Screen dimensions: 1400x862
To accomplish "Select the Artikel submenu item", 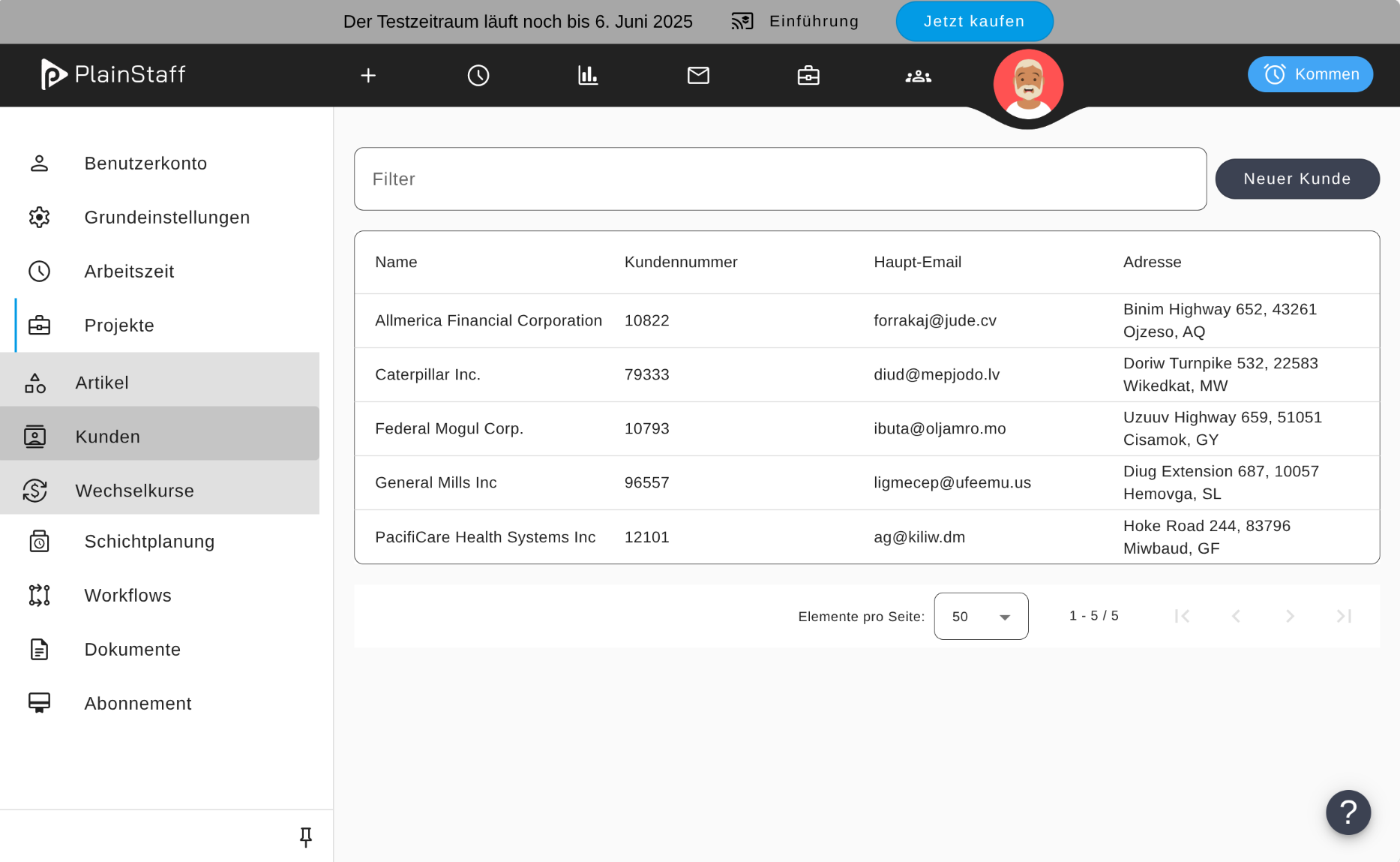I will coord(160,383).
